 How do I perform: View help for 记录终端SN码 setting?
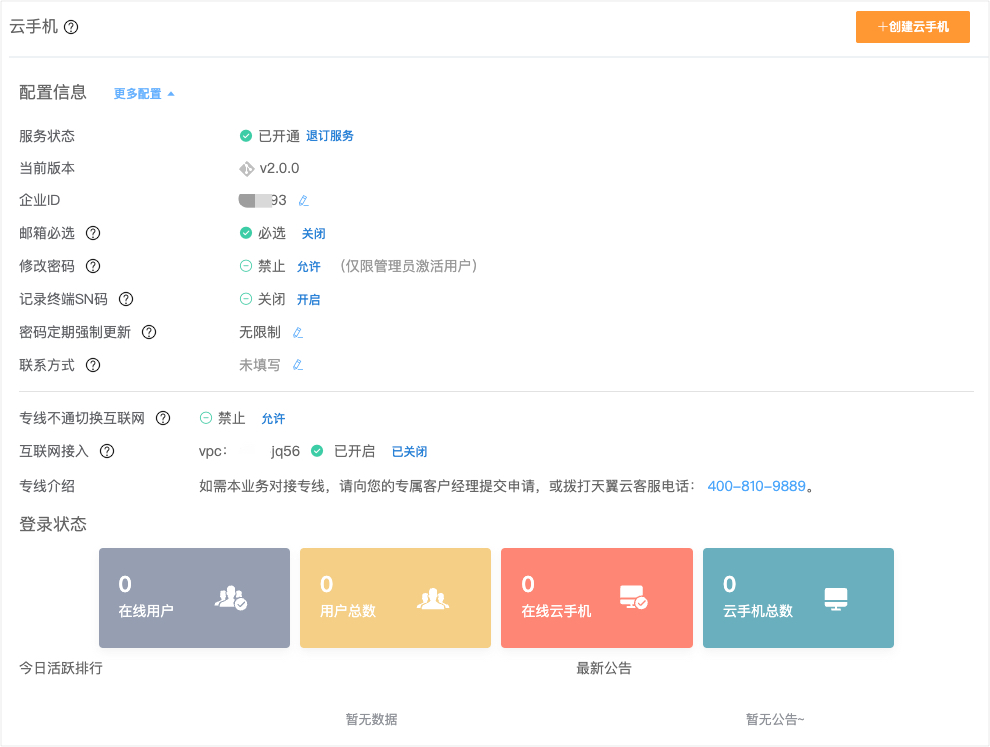[124, 298]
